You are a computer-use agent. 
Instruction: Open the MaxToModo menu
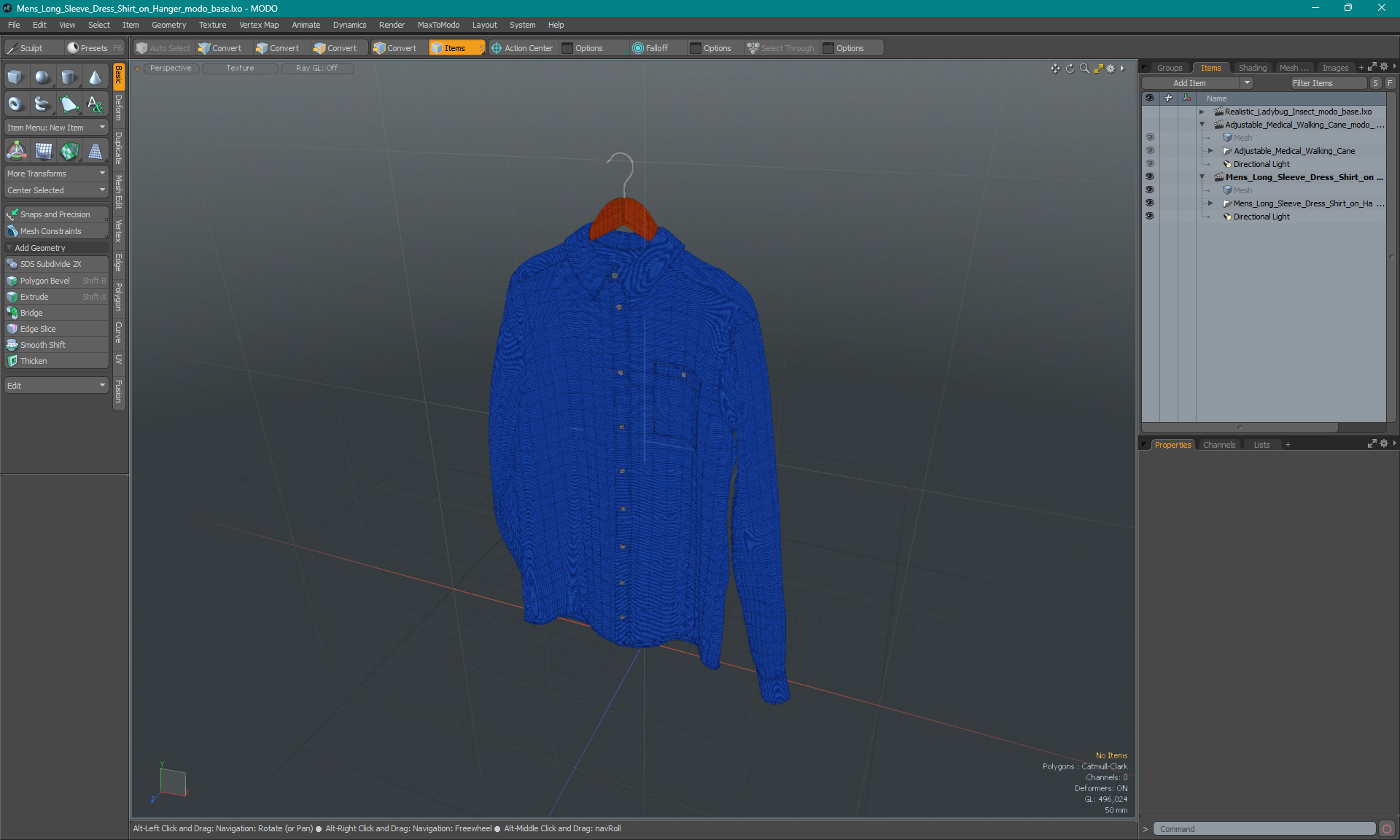[438, 25]
